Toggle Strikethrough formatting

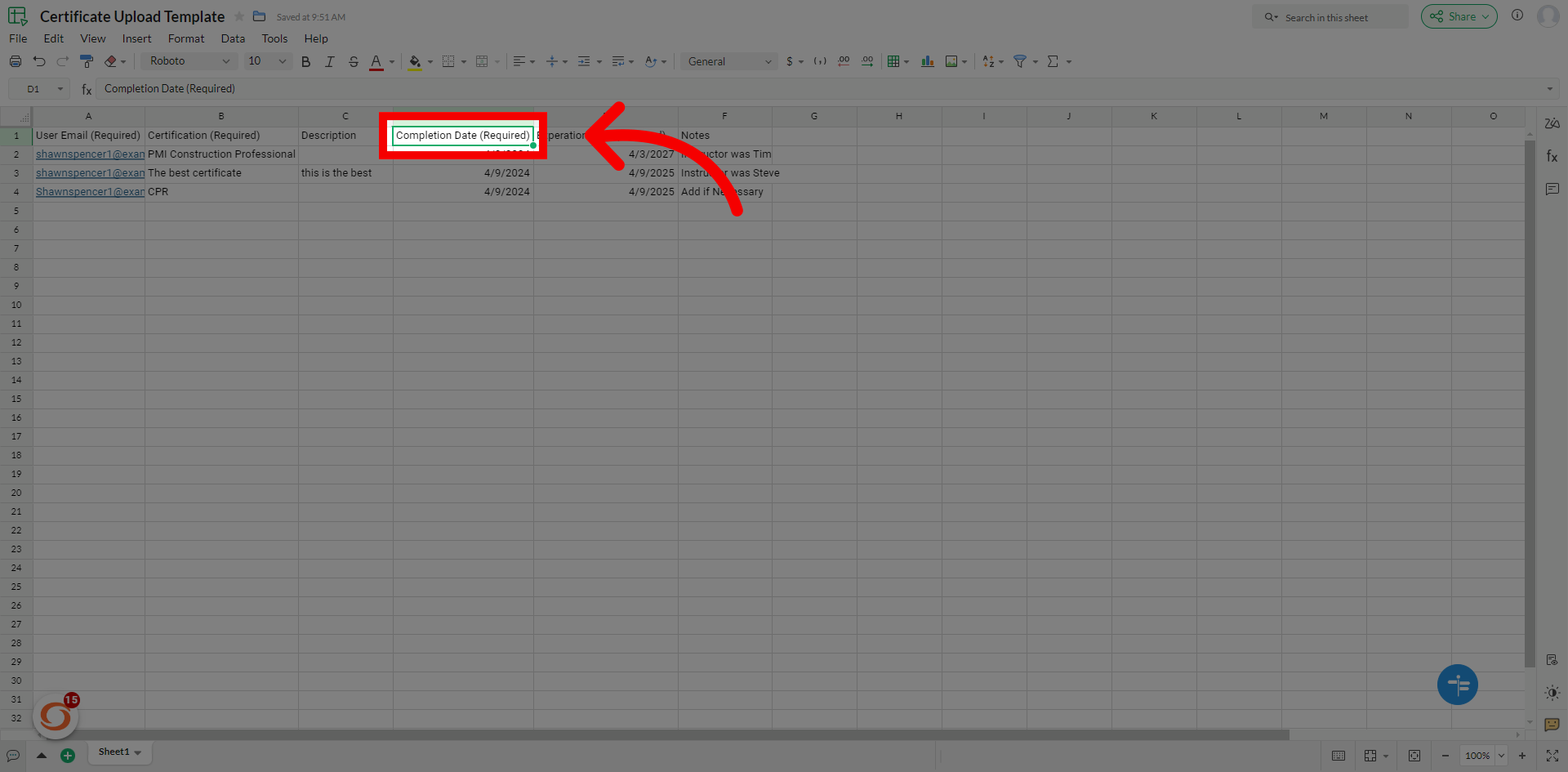[x=353, y=61]
